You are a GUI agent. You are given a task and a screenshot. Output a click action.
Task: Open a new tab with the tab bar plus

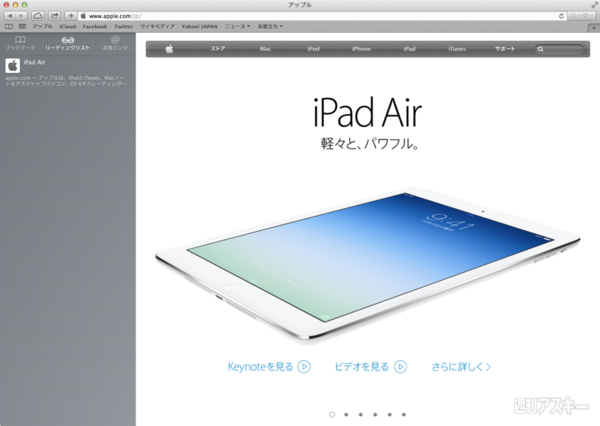593,28
